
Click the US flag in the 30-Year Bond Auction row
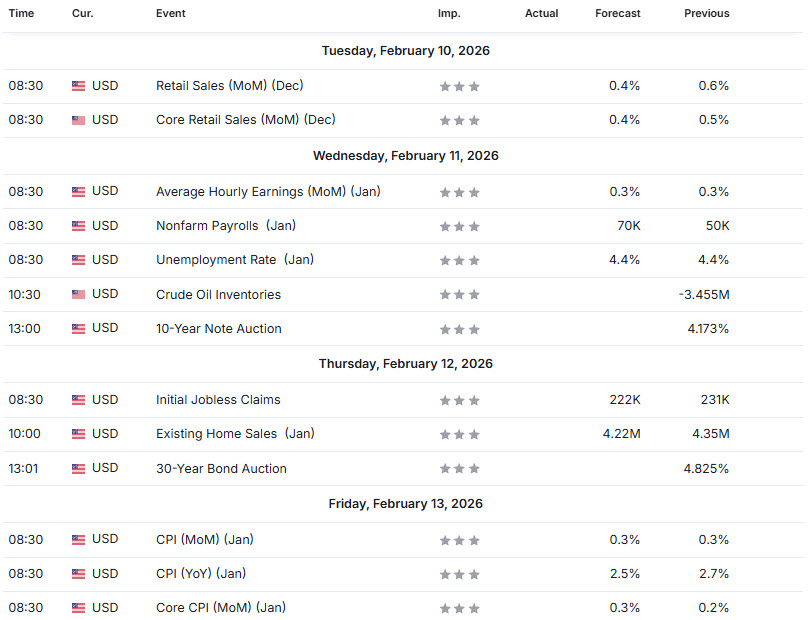(78, 468)
